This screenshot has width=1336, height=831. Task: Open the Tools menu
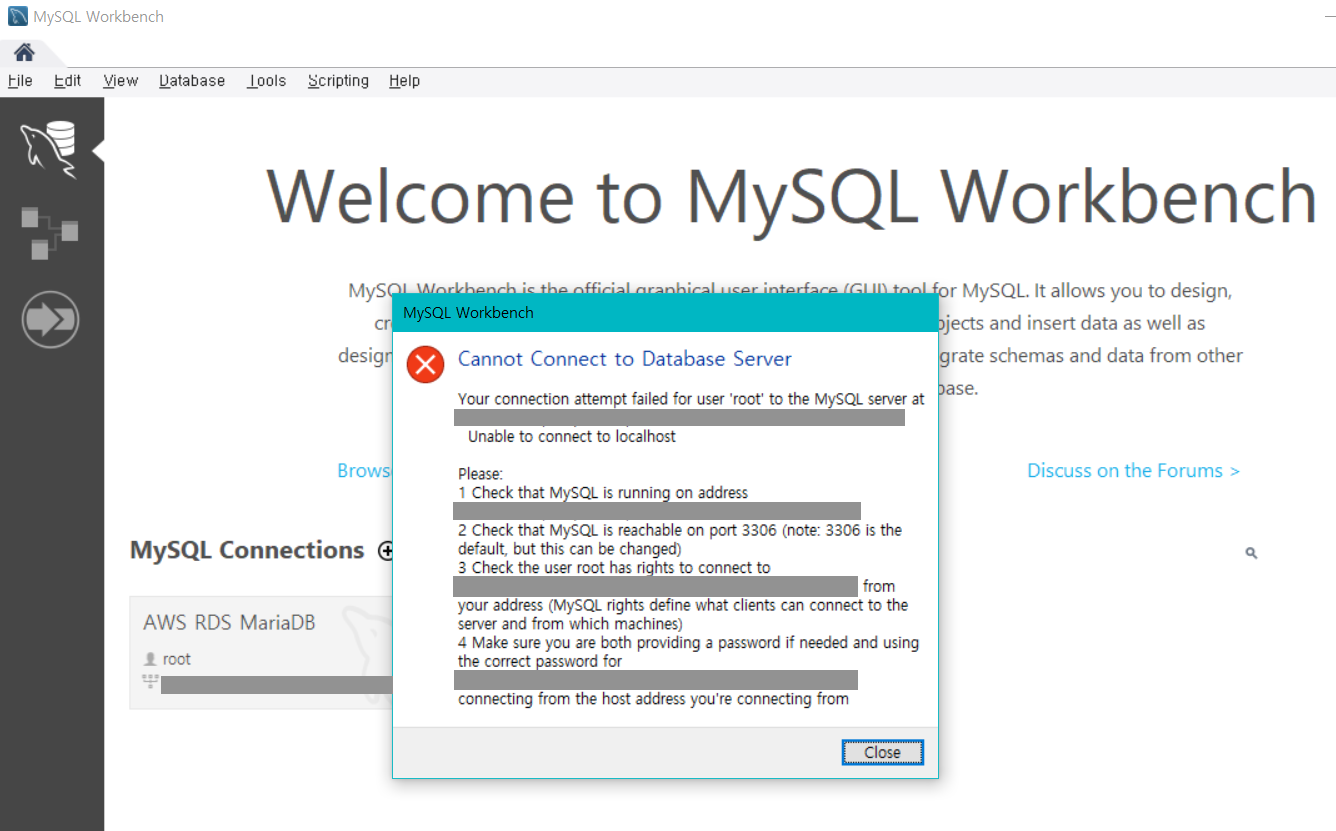[x=266, y=81]
